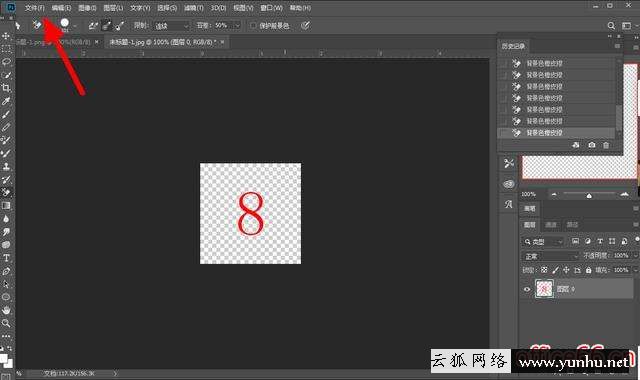Select the Ellipse shape tool
This screenshot has height=380, width=640.
pos(6,297)
